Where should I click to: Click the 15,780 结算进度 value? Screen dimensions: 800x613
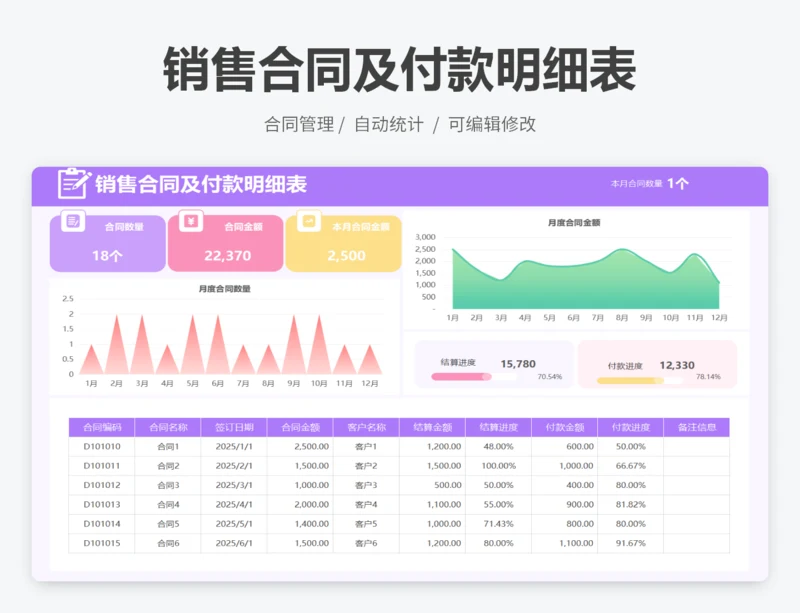[518, 364]
